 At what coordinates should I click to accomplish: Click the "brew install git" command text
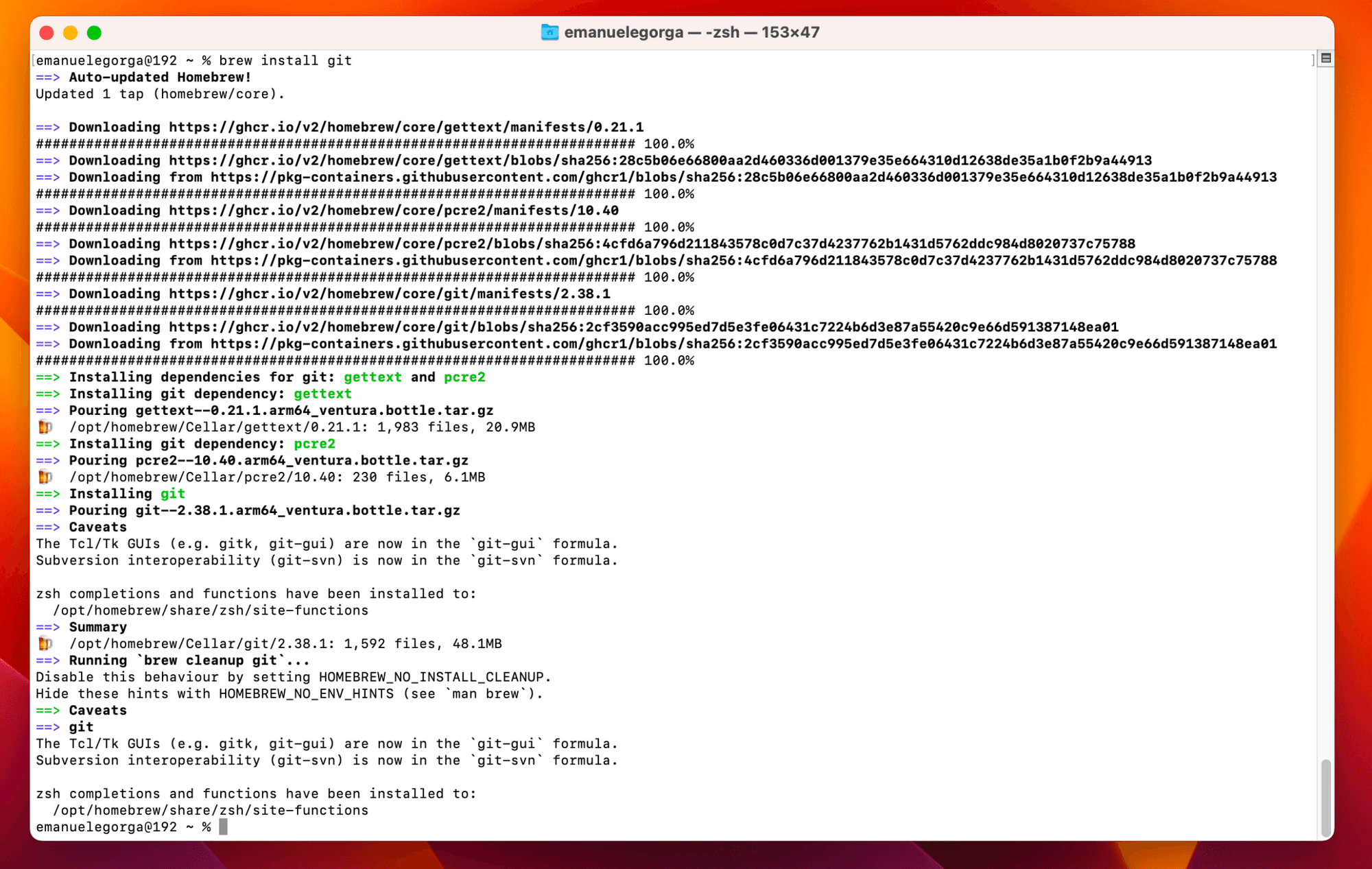point(285,60)
